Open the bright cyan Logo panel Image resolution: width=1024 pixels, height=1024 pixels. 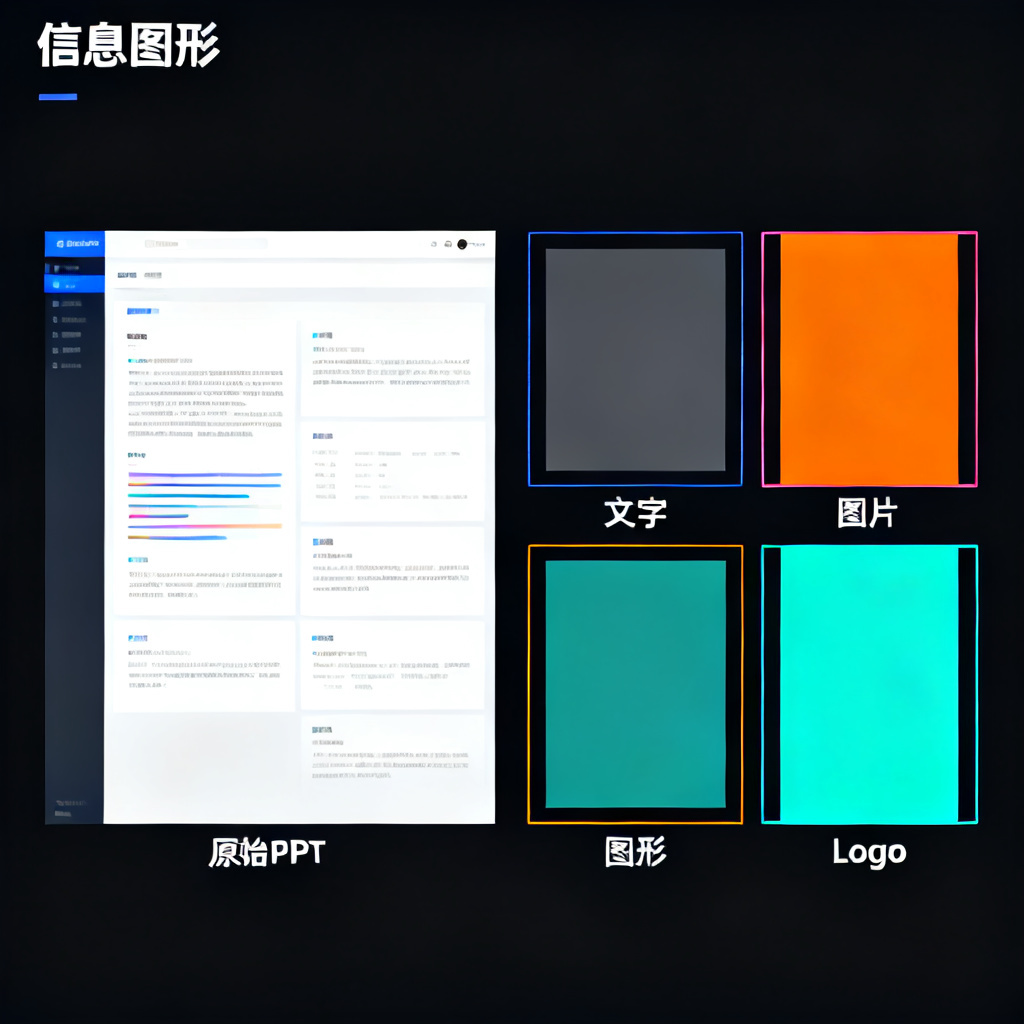point(869,684)
